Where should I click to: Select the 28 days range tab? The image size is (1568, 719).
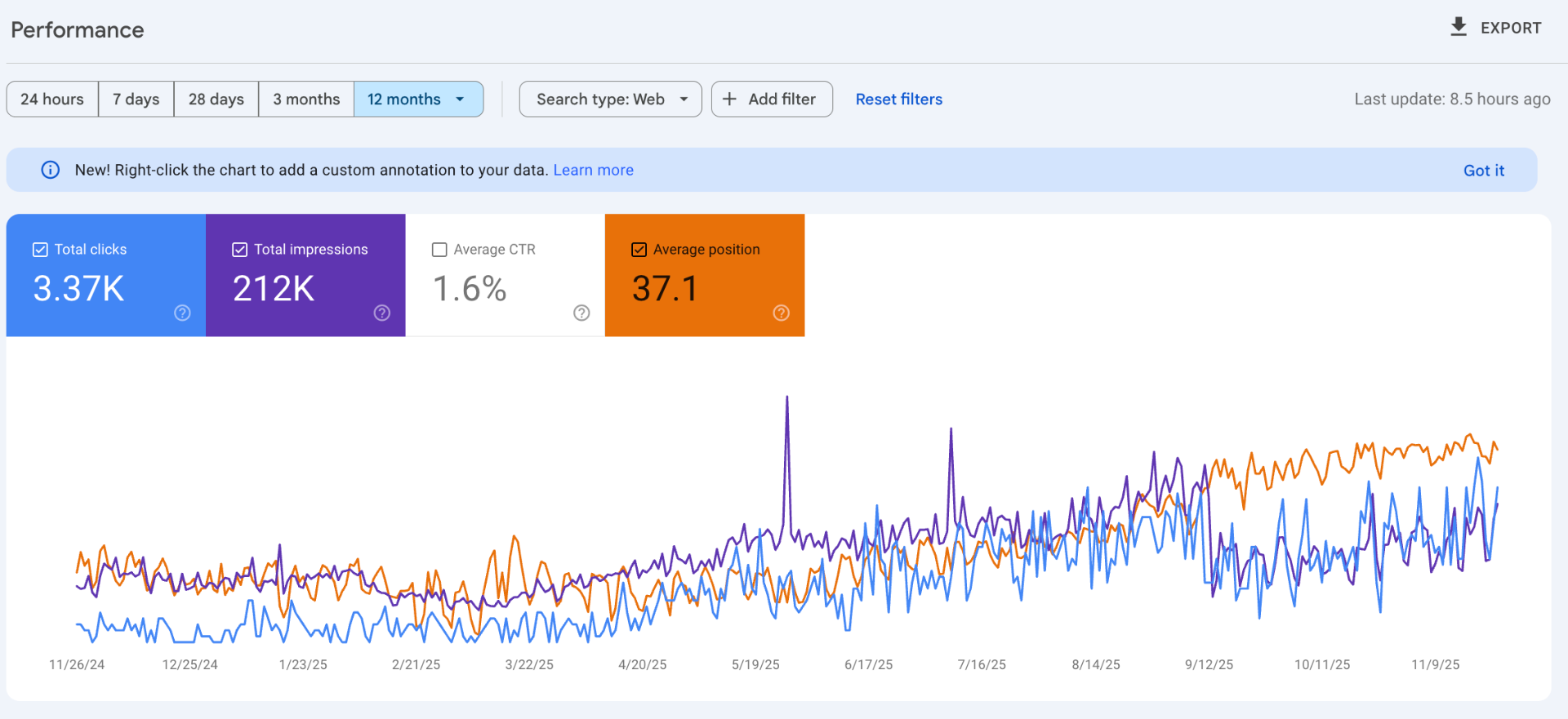click(216, 99)
